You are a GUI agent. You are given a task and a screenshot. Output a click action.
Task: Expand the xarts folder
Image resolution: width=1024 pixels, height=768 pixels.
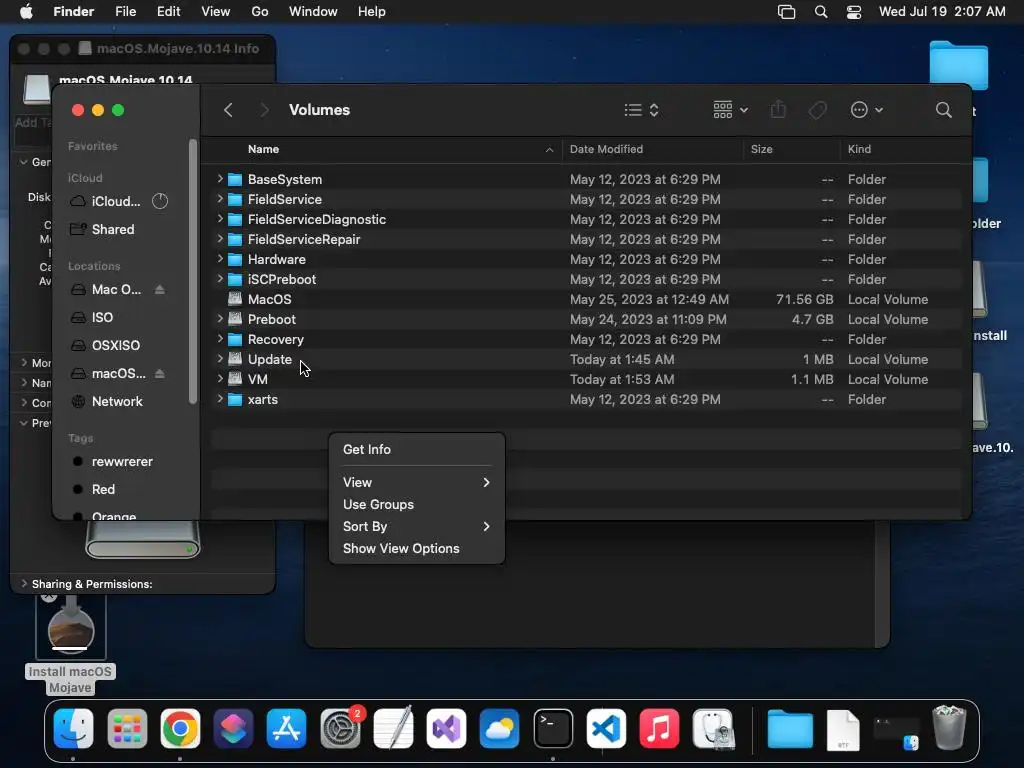click(x=220, y=399)
